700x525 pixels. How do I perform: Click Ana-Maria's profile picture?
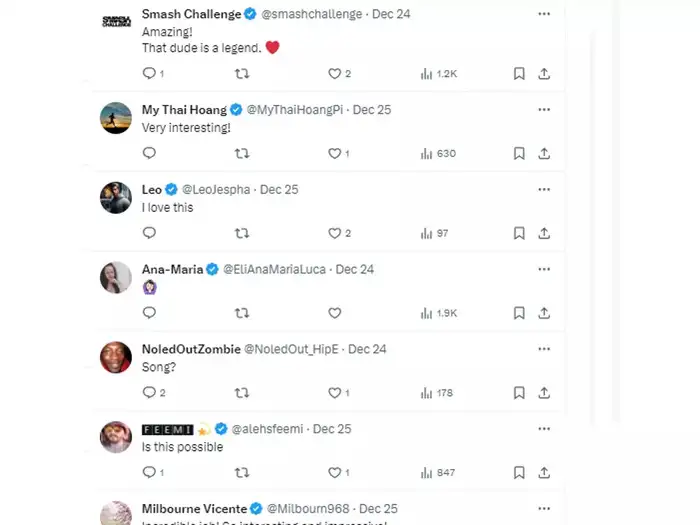click(117, 277)
